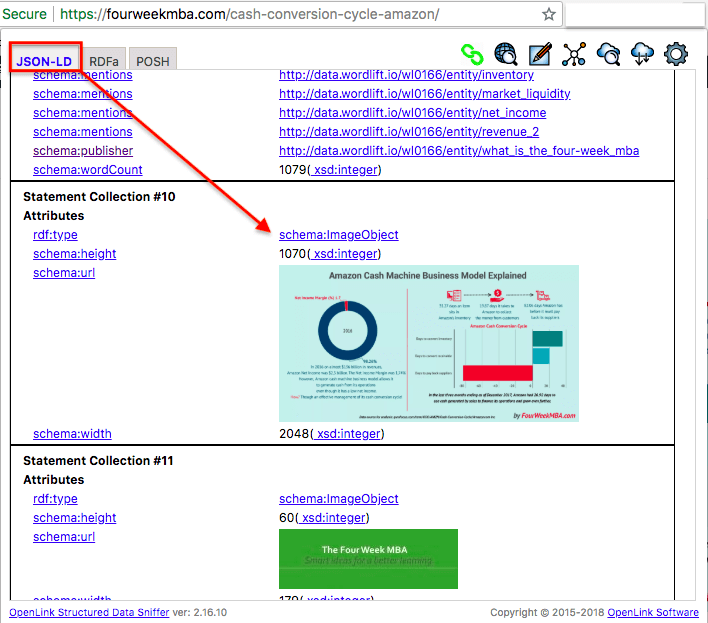
Task: Click xsd:integer next to 1070
Action: pos(344,254)
